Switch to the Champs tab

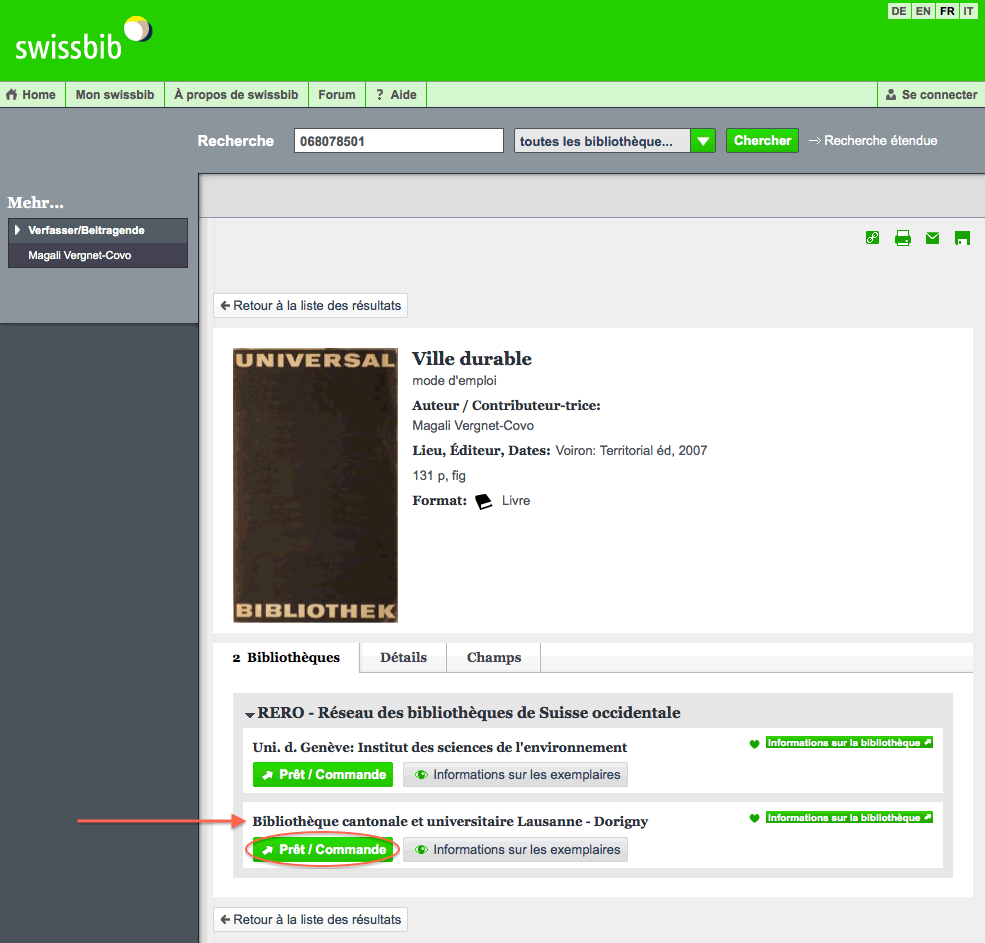click(x=494, y=658)
